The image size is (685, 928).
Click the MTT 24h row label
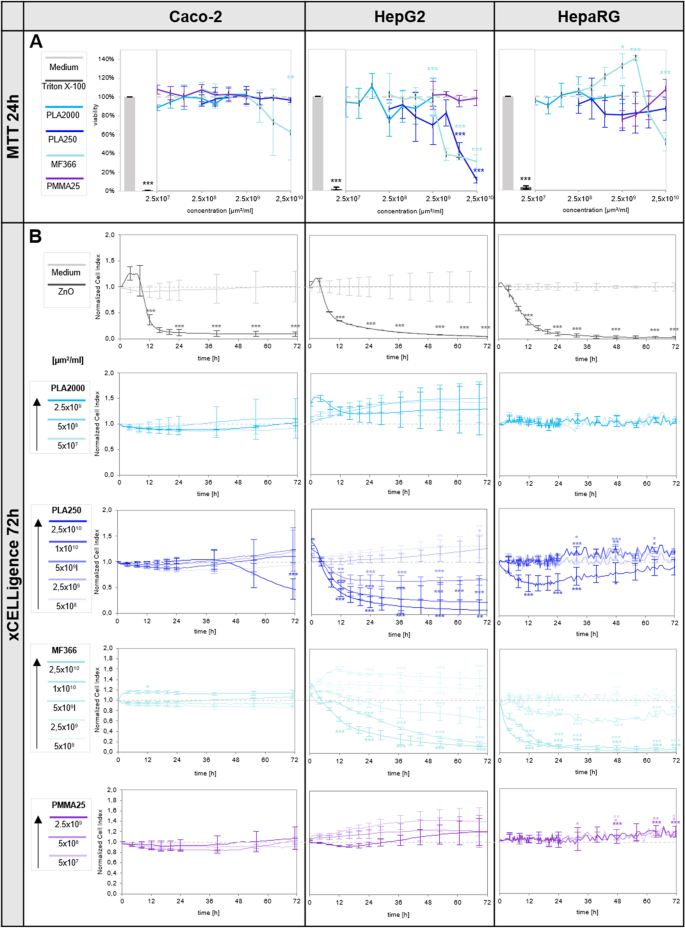pyautogui.click(x=13, y=113)
